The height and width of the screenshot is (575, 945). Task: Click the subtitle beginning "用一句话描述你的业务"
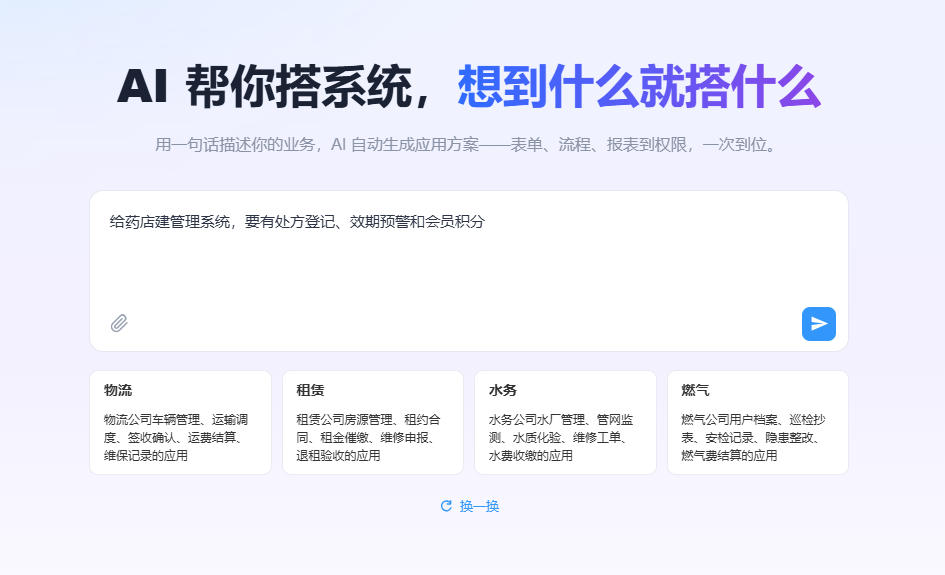coord(468,145)
